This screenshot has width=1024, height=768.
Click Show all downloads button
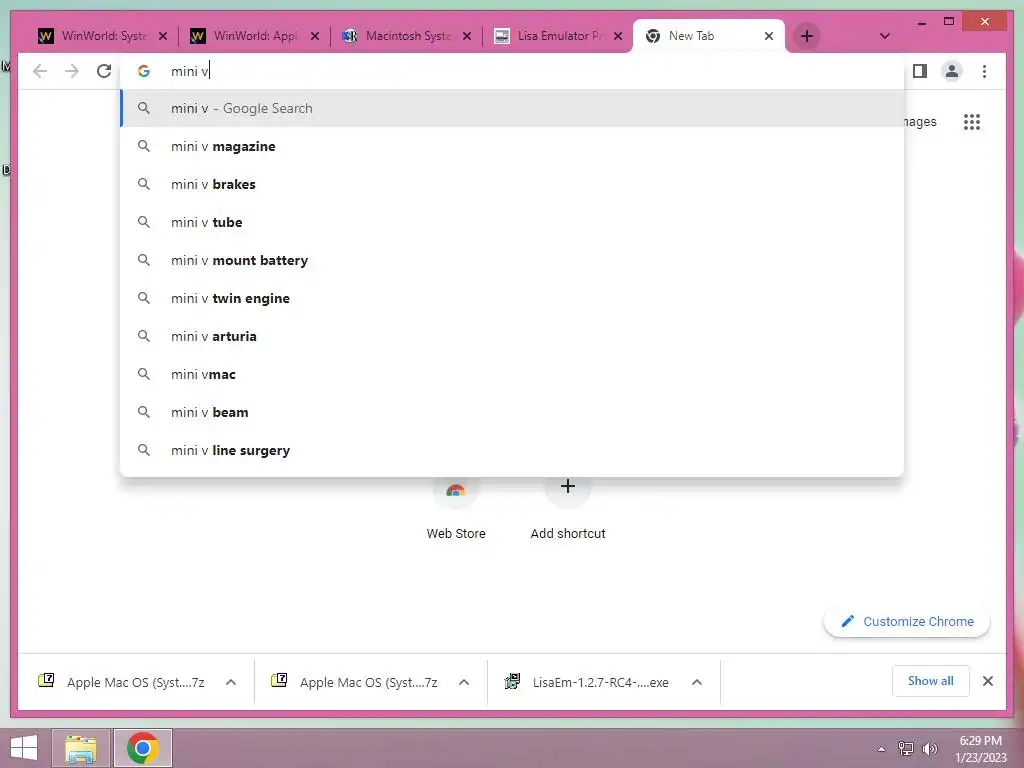(x=930, y=681)
